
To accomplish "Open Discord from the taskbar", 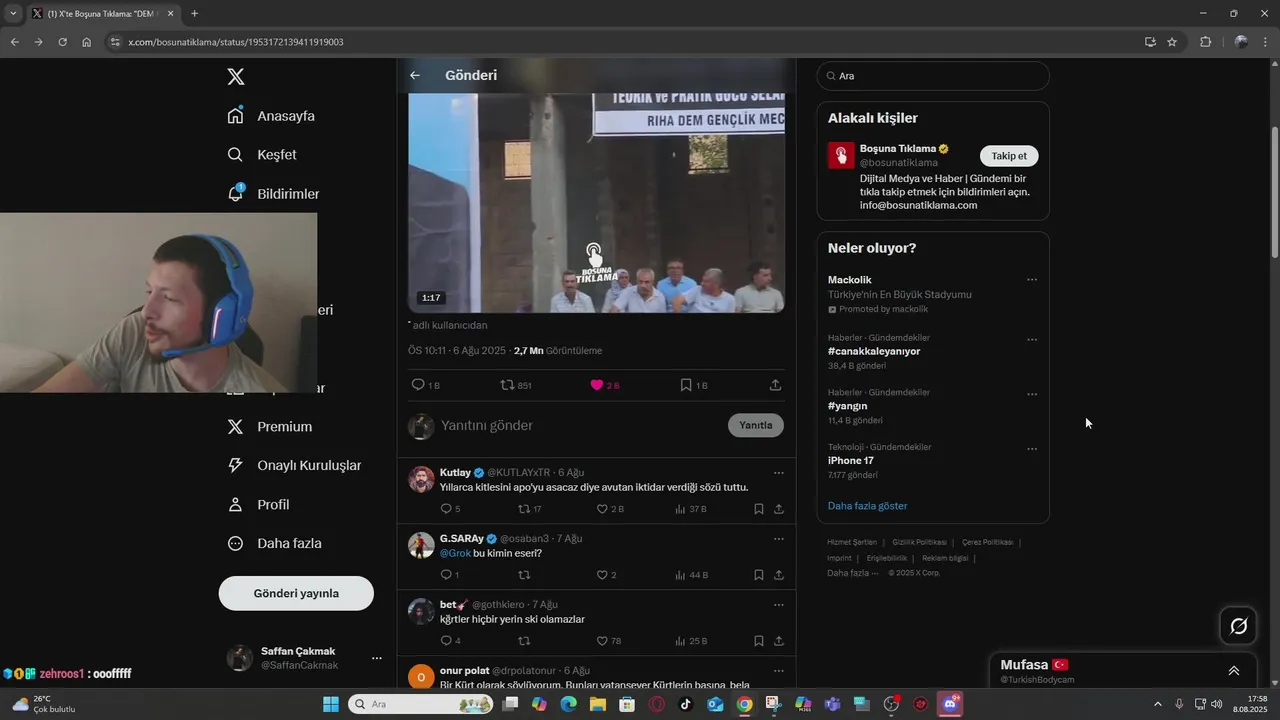I will click(x=950, y=704).
